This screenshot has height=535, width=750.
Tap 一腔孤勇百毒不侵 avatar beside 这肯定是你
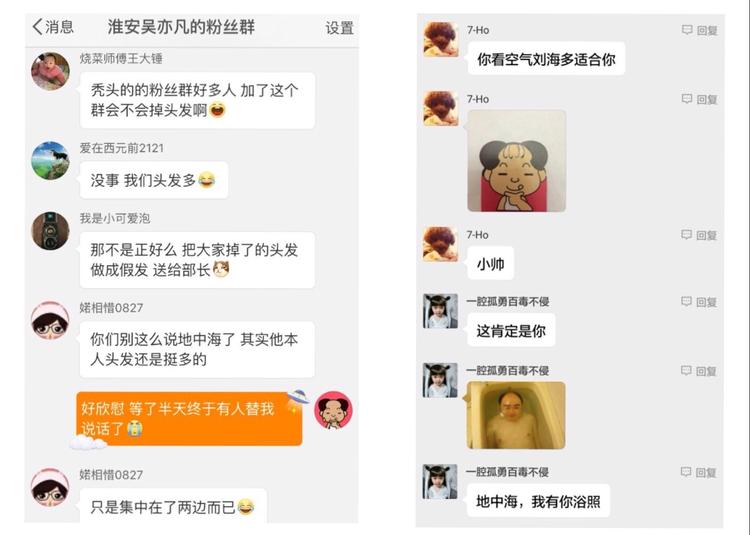pyautogui.click(x=440, y=311)
